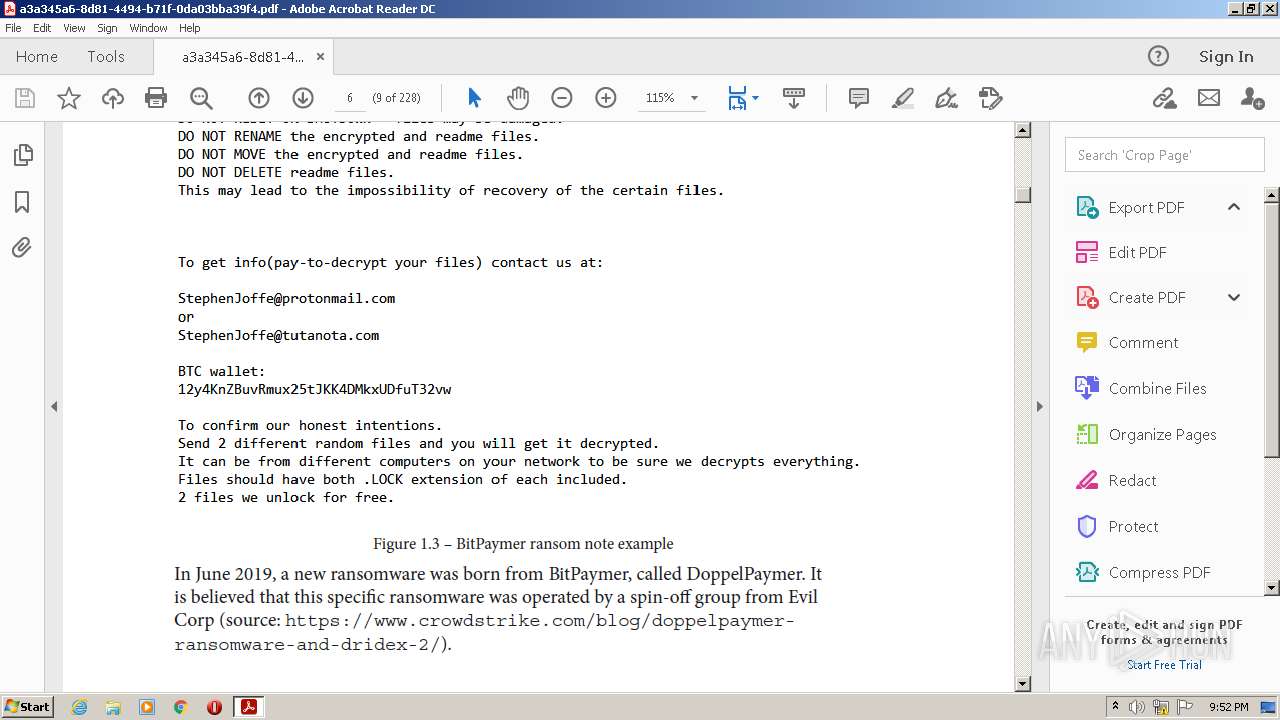Open the Find text magnifier
1280x720 pixels.
point(201,98)
